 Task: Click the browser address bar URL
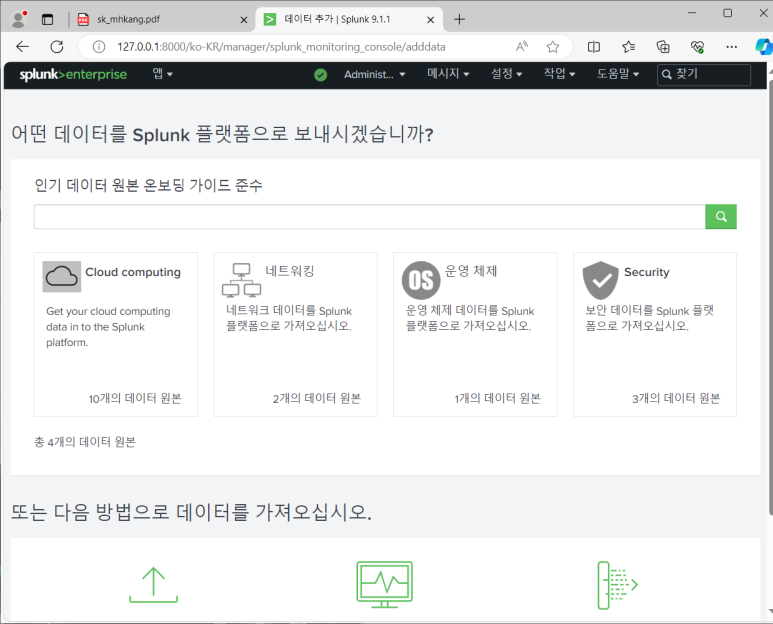pos(281,47)
